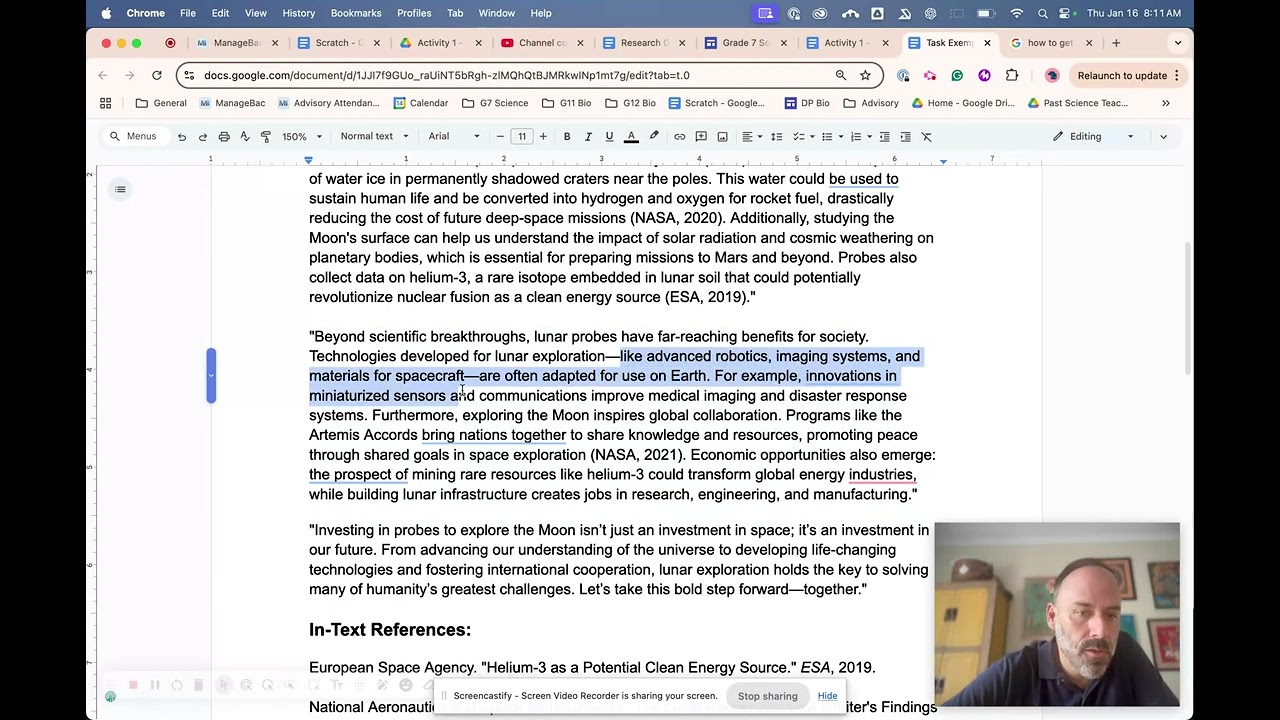Toggle italic formatting
Viewport: 1280px width, 720px height.
click(588, 137)
